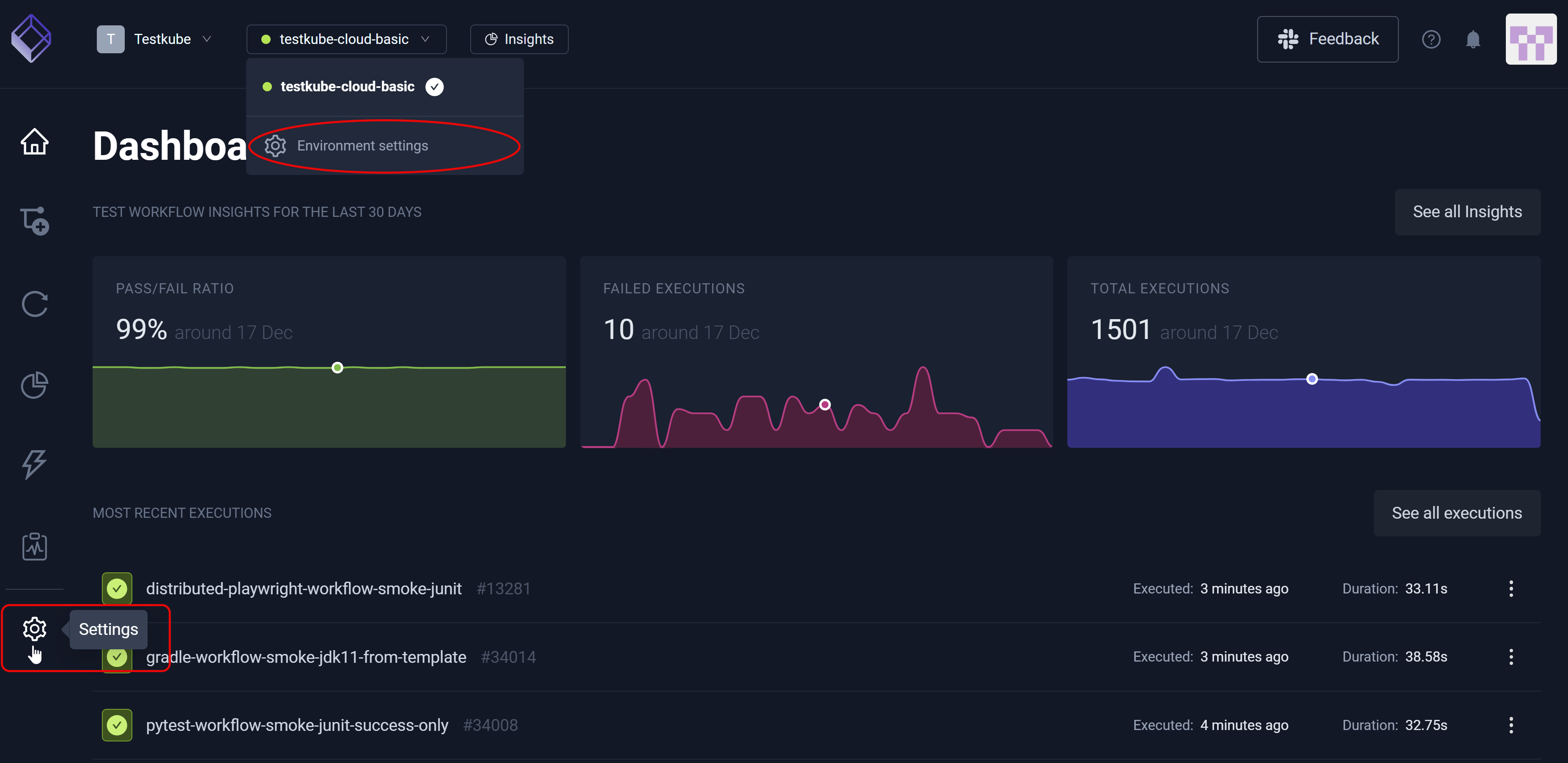The width and height of the screenshot is (1568, 763).
Task: Collapse the testkube-cloud-basic environment dropdown
Action: 346,40
